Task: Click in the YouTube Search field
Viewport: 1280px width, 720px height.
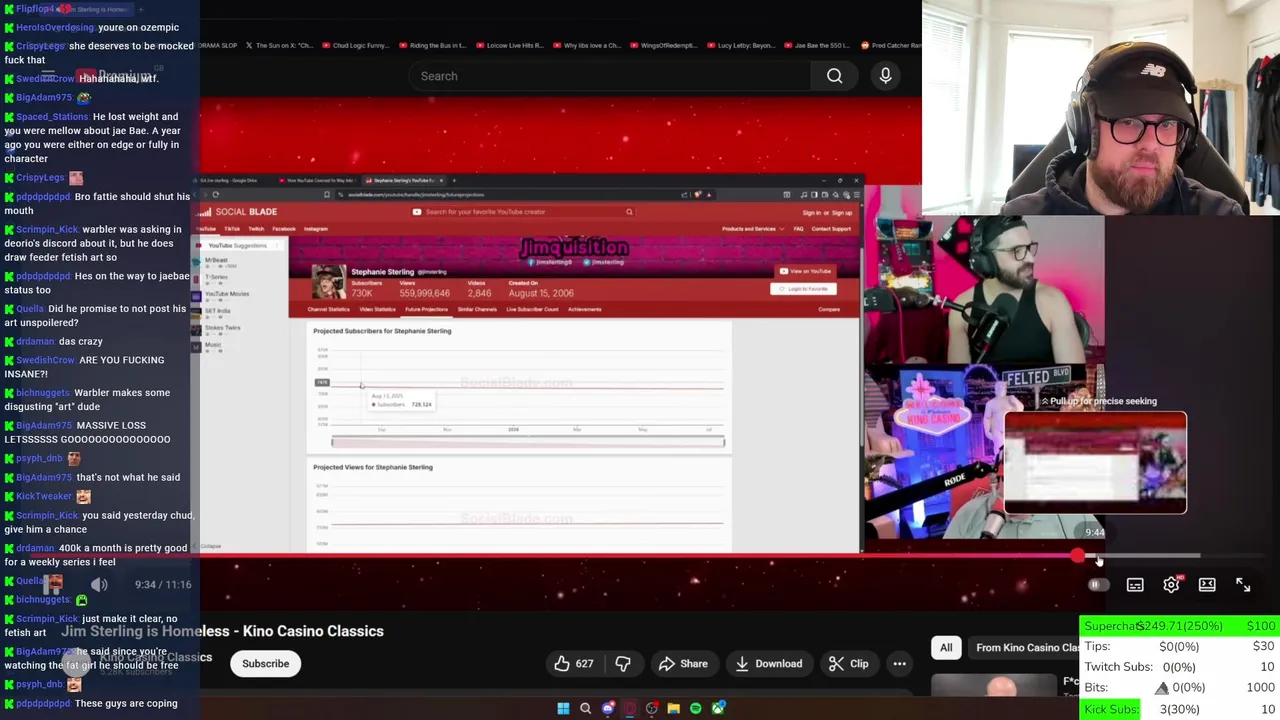Action: 610,76
